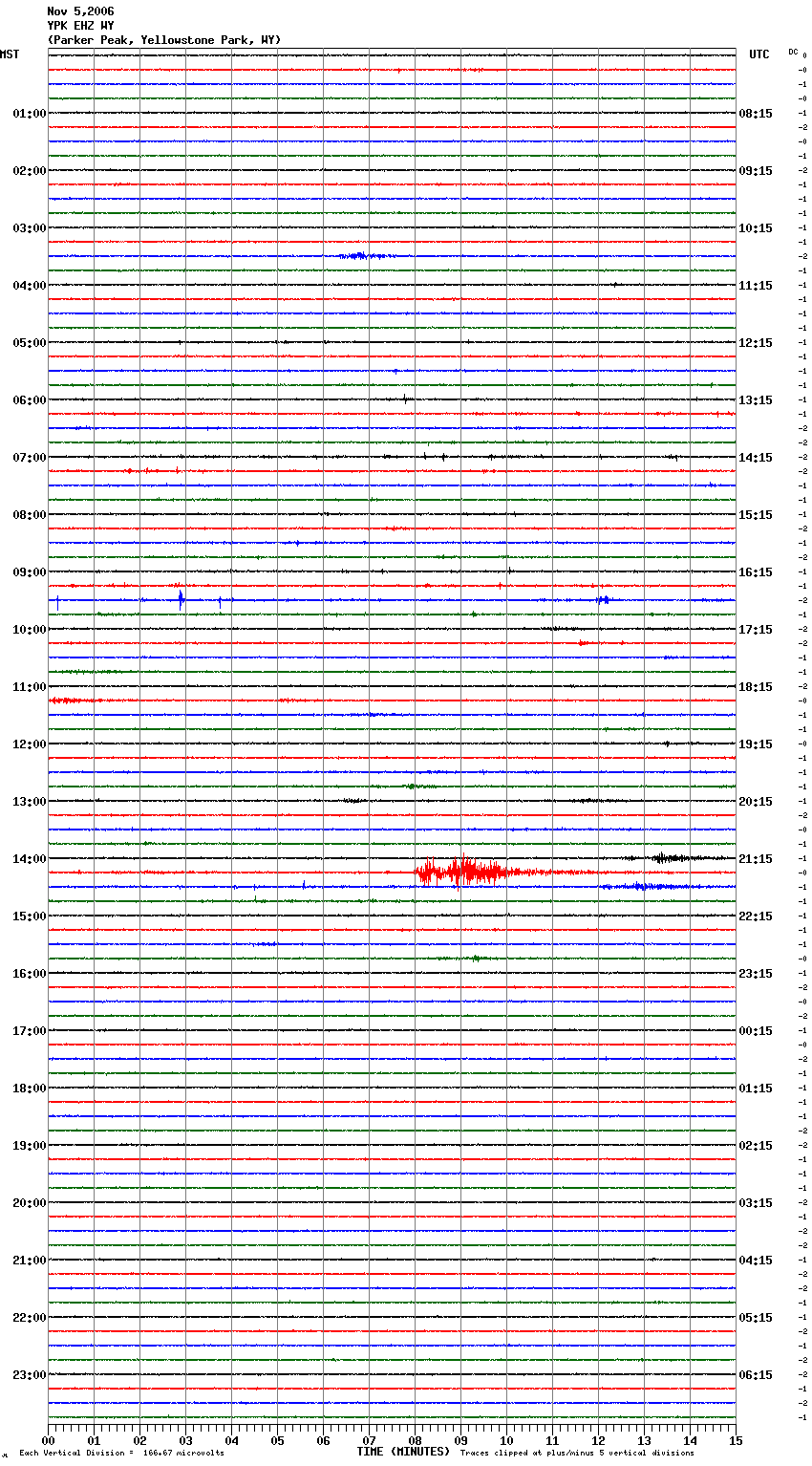The width and height of the screenshot is (812, 1466).
Task: Click the 08:00 MST time label
Action: [30, 515]
